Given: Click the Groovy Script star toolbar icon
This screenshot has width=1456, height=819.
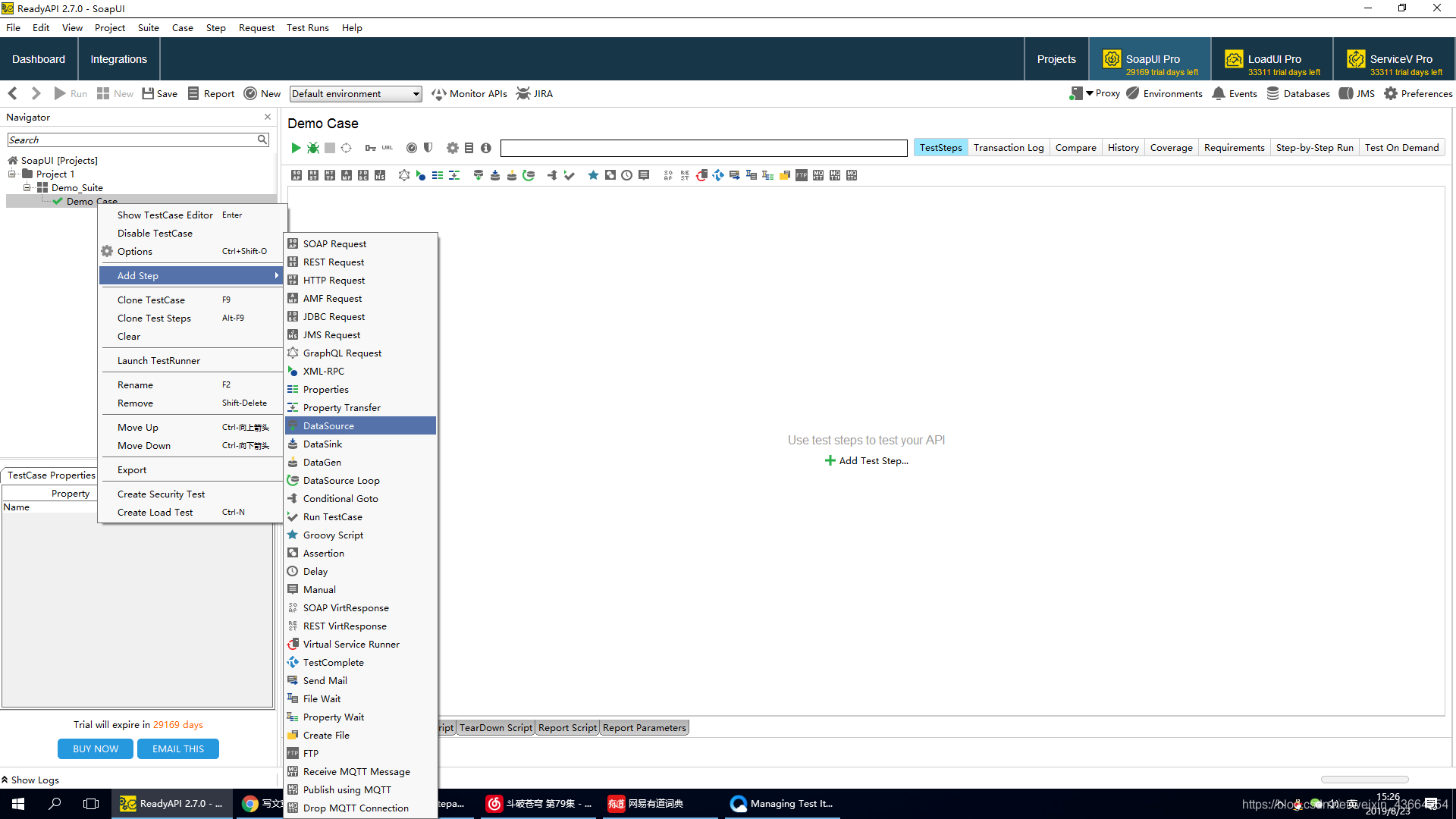Looking at the screenshot, I should coord(593,175).
